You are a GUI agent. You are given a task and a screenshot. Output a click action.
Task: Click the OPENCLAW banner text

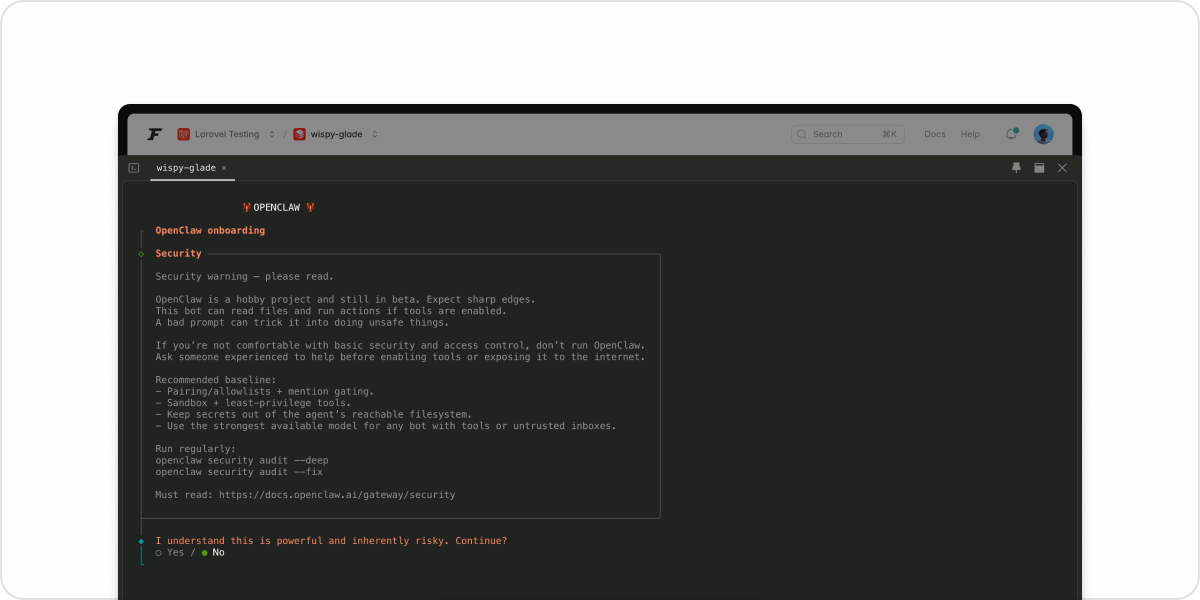pos(277,207)
